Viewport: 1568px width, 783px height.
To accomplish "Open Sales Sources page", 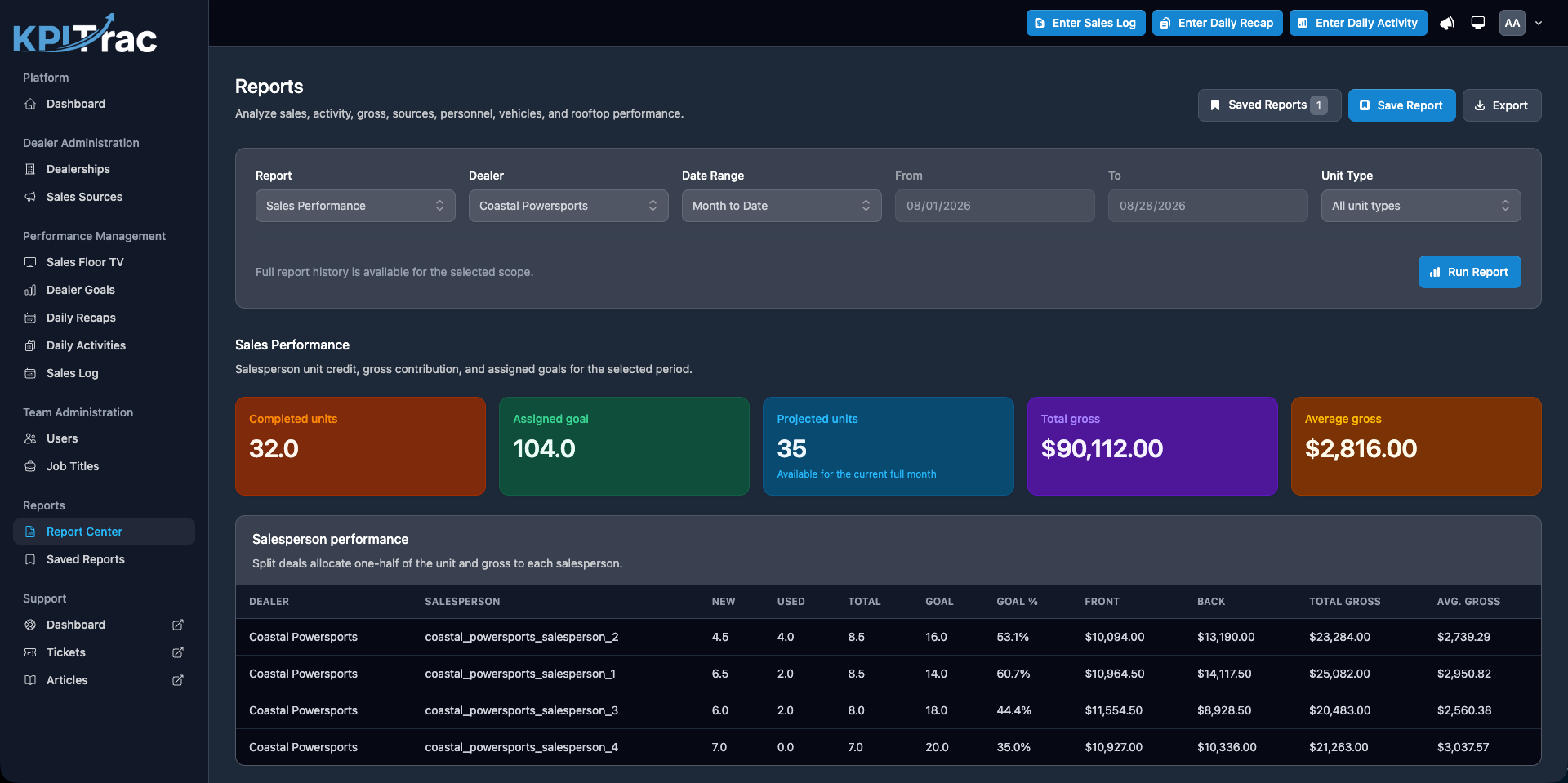I will (x=104, y=197).
